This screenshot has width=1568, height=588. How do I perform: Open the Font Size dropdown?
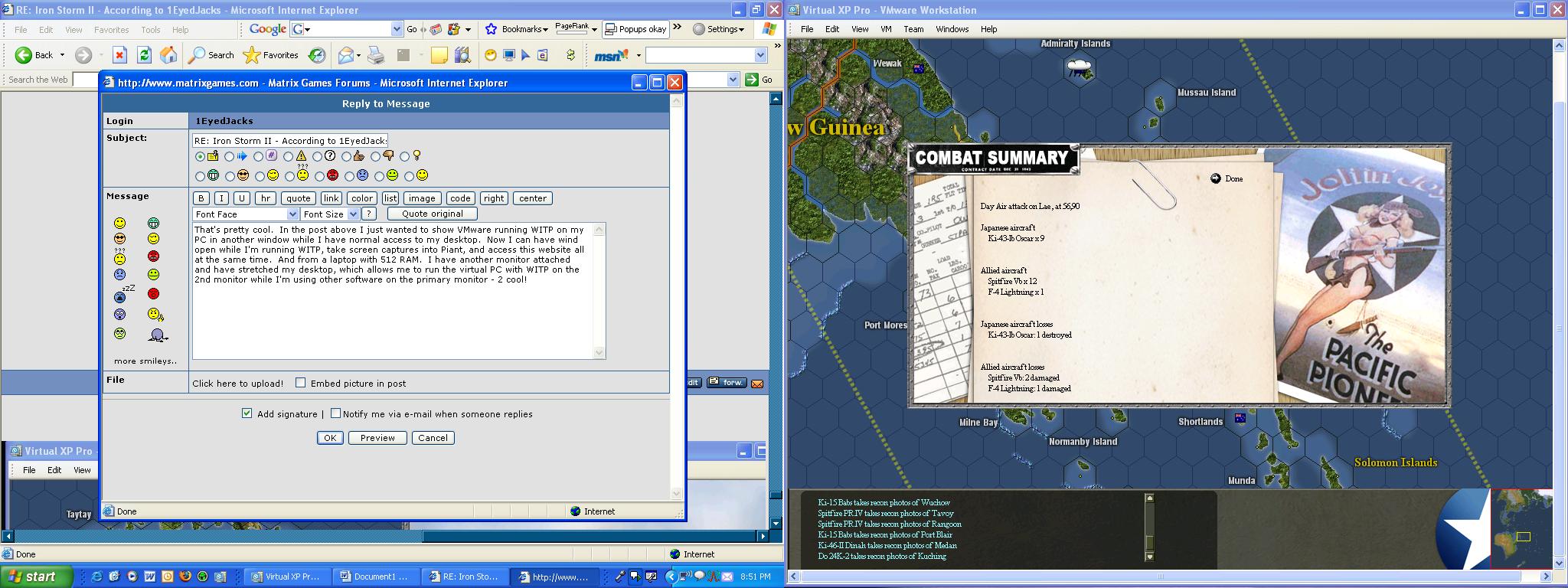[330, 214]
